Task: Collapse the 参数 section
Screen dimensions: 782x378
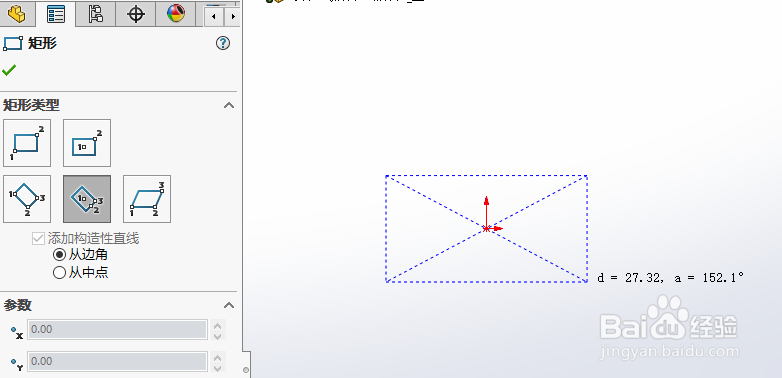Action: point(229,305)
